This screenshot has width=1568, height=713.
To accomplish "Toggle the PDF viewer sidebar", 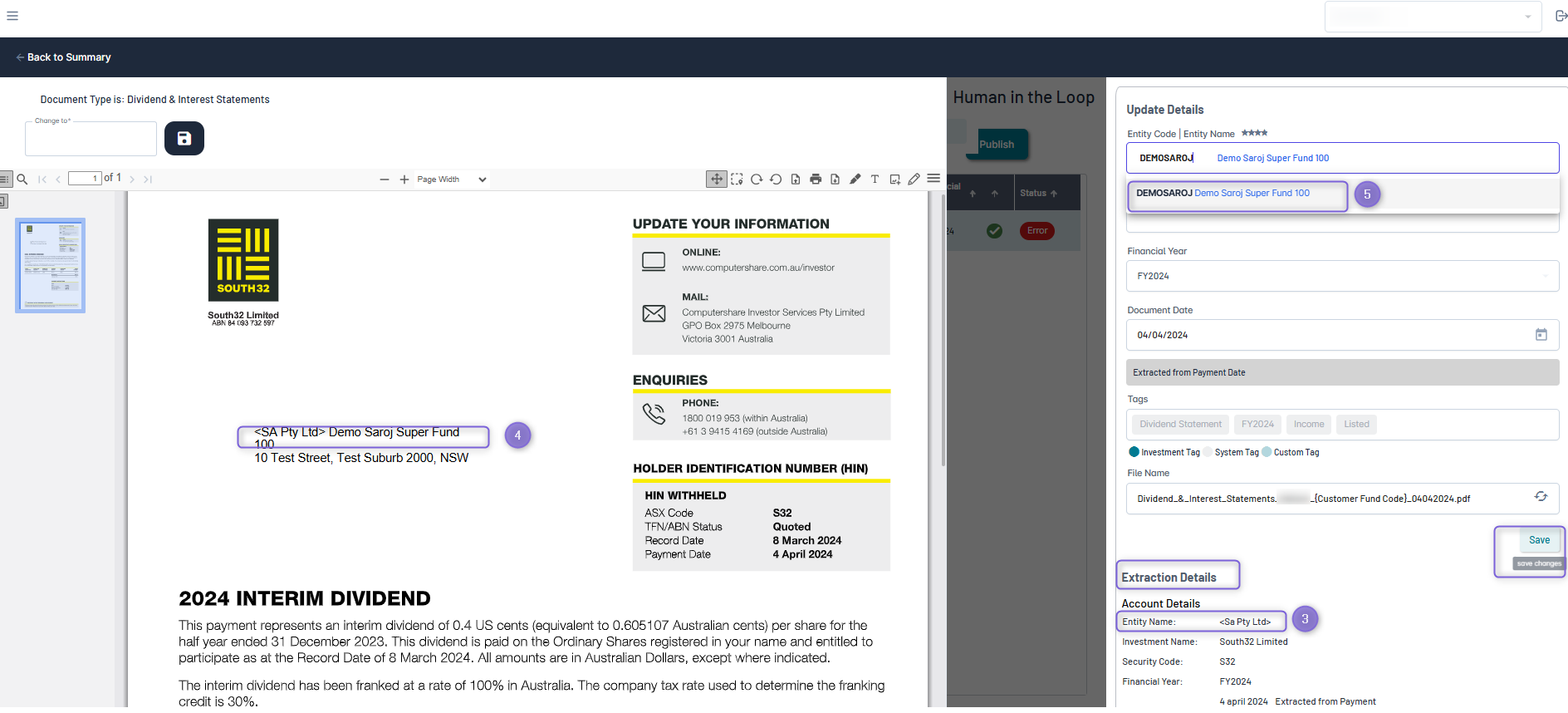I will tap(5, 179).
